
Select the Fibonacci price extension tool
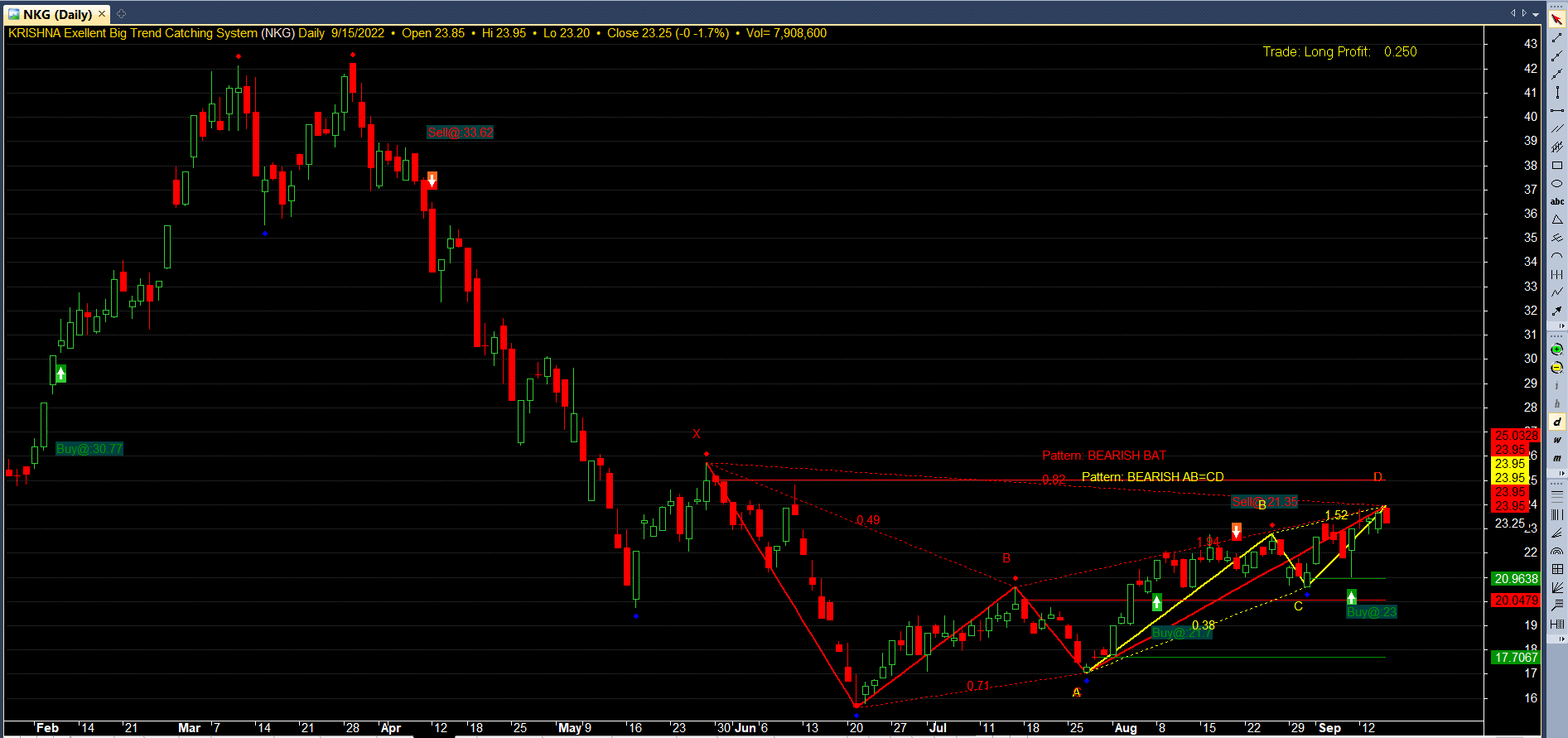tap(1557, 605)
